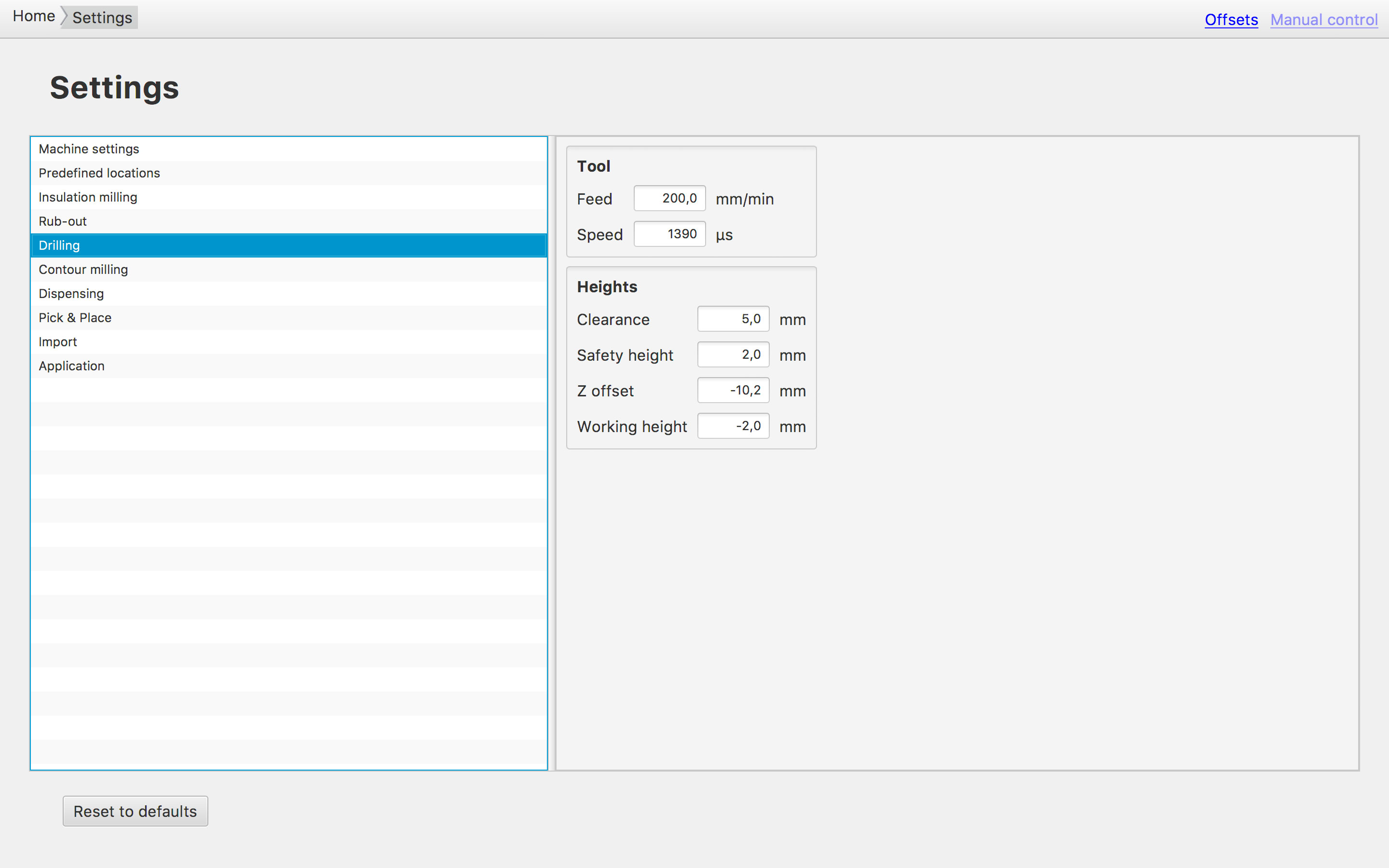Click the Safety height label
This screenshot has width=1389, height=868.
point(625,355)
